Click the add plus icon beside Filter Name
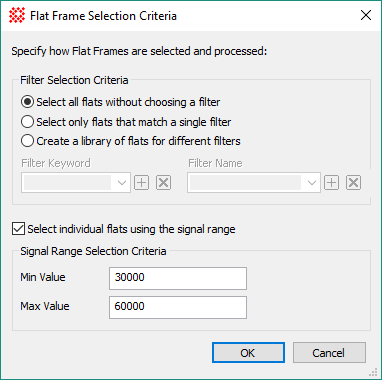382x380 pixels. tap(332, 183)
